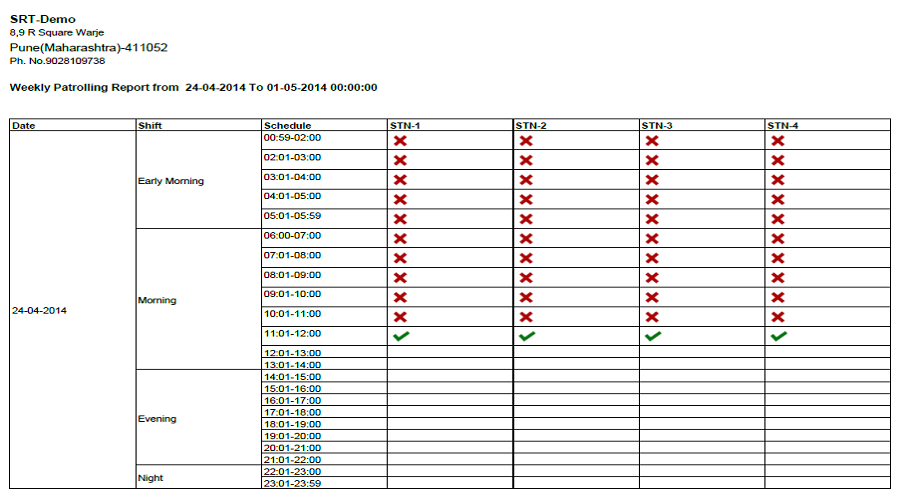
Task: Click the green checkmark under STN-3 at 11:01-12:00
Action: click(x=652, y=337)
